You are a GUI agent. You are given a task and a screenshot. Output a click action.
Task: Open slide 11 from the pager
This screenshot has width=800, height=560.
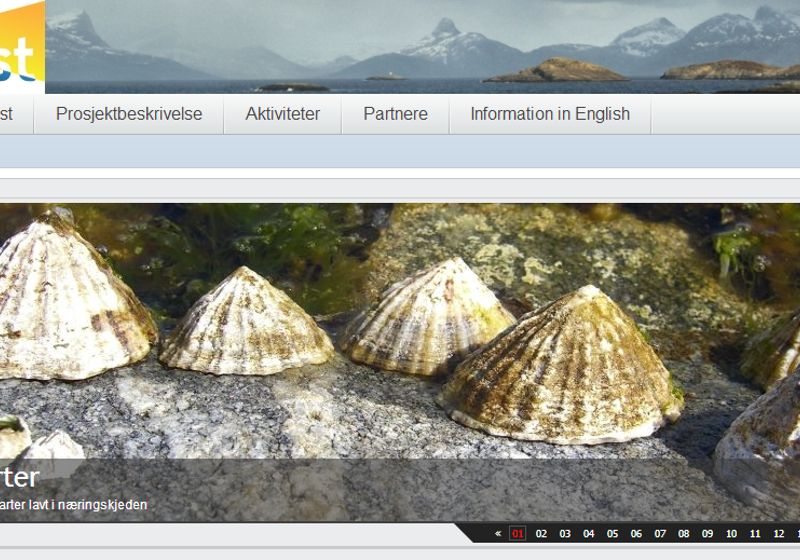tap(755, 534)
